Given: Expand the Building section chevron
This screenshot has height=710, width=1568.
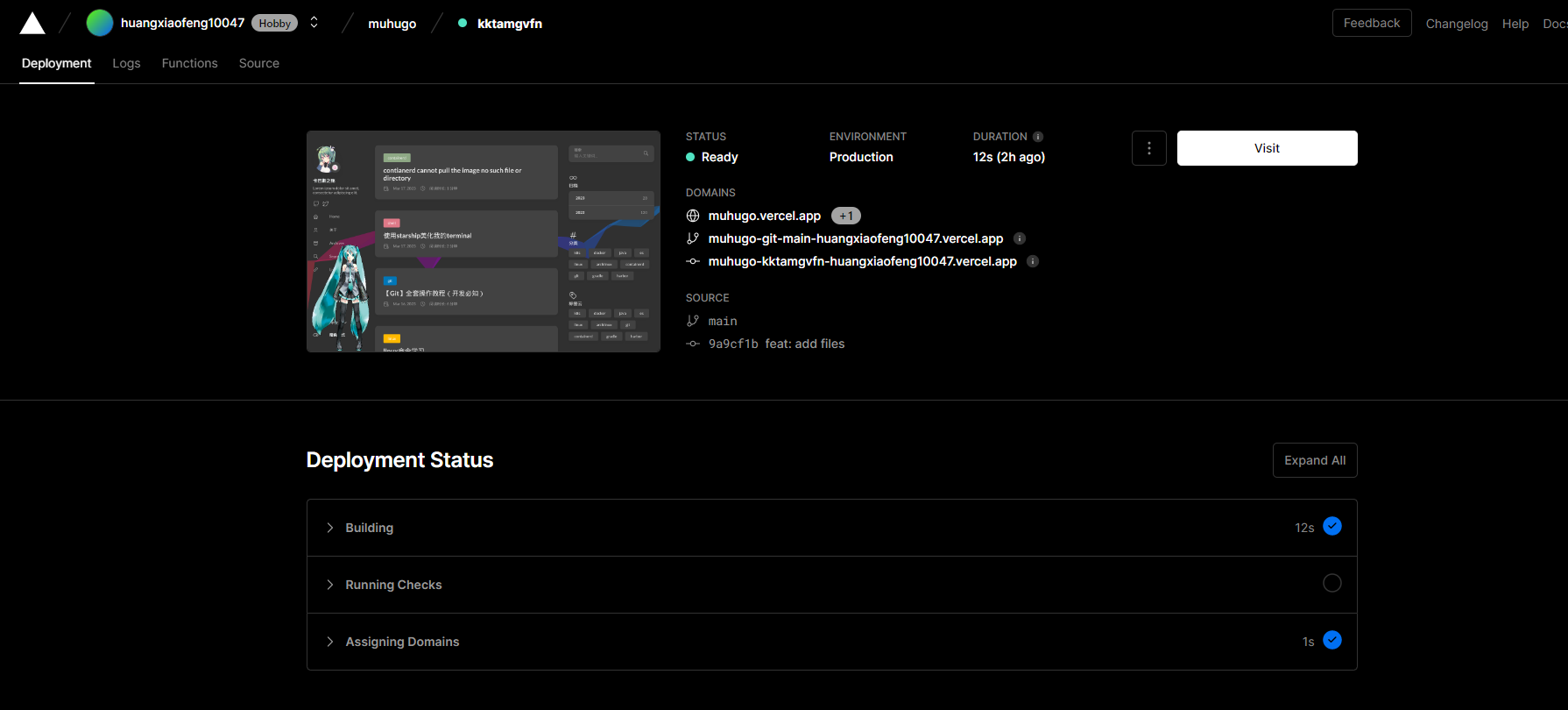Looking at the screenshot, I should tap(330, 528).
